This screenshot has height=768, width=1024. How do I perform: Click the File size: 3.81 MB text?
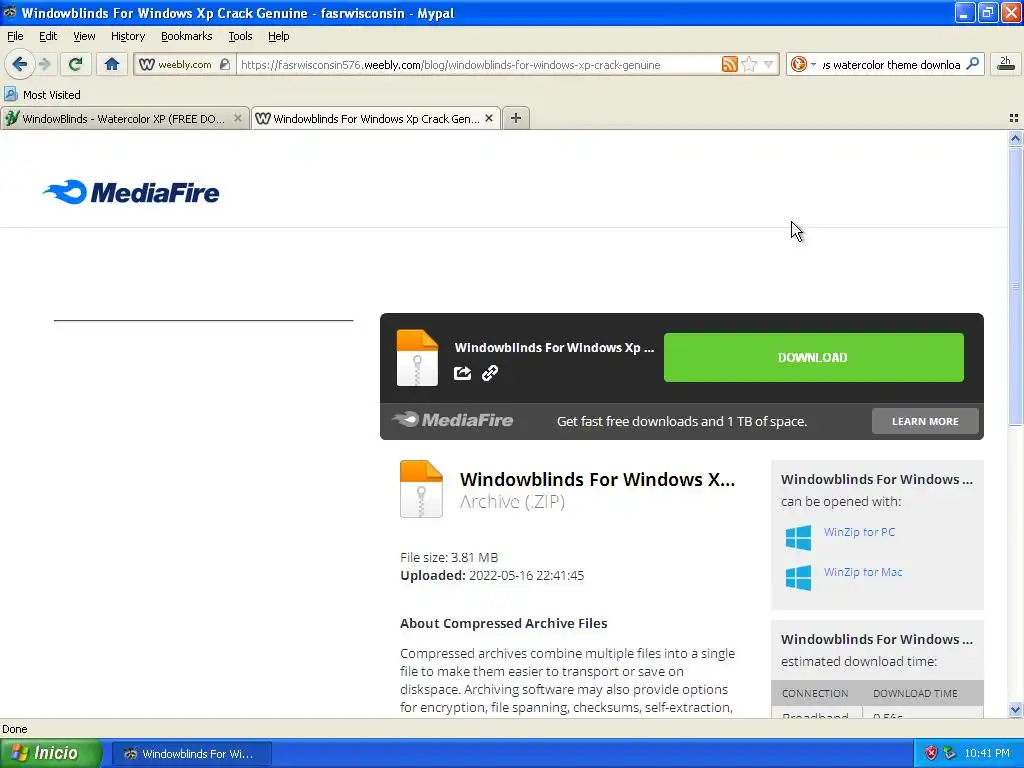pyautogui.click(x=449, y=557)
